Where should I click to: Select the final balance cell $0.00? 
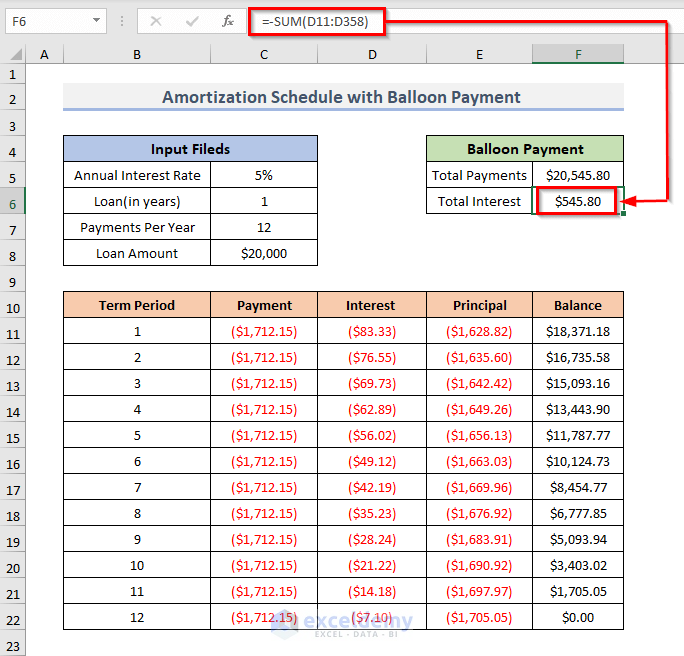(x=577, y=618)
